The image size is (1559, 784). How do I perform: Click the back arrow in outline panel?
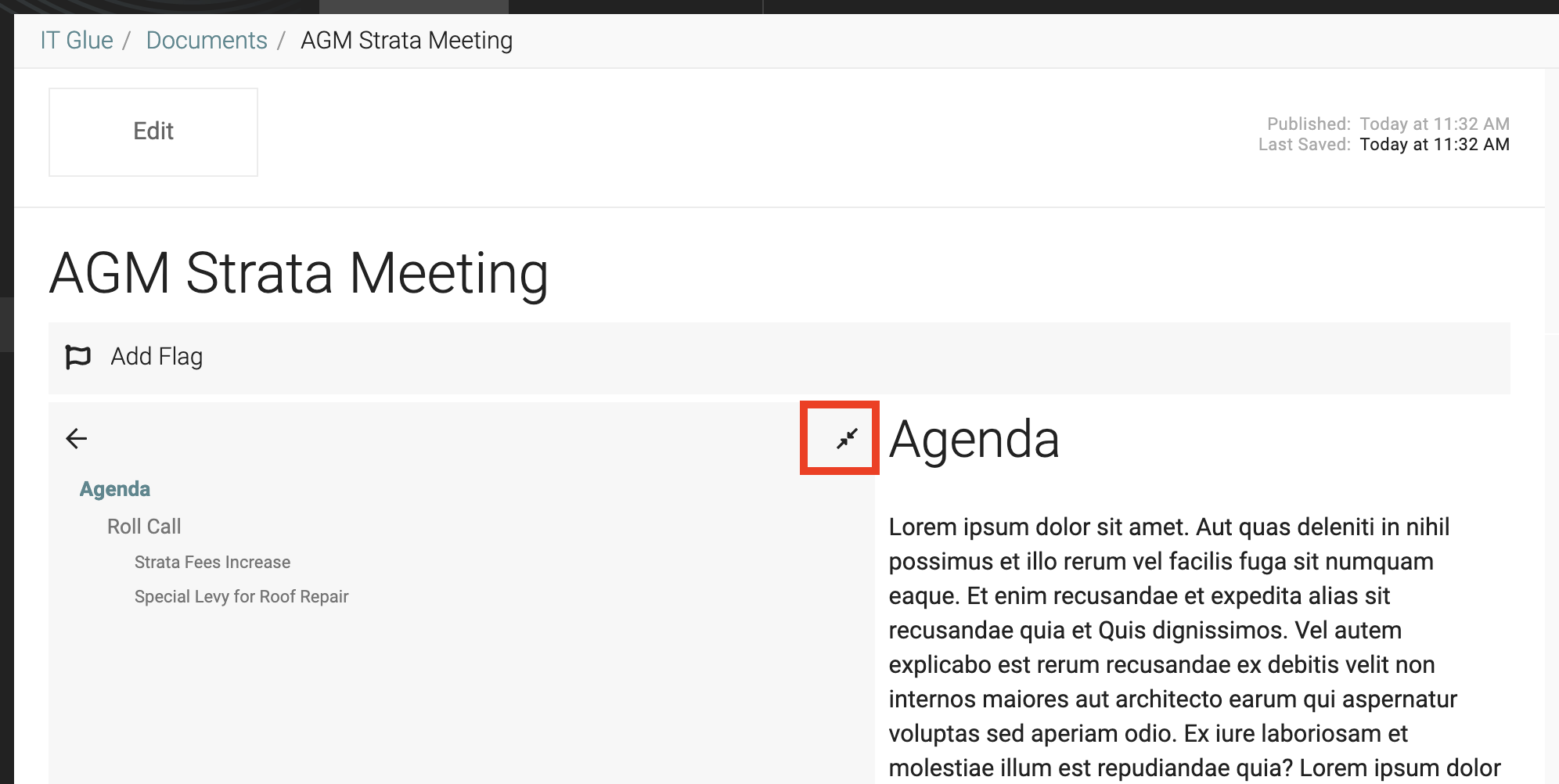pyautogui.click(x=77, y=438)
